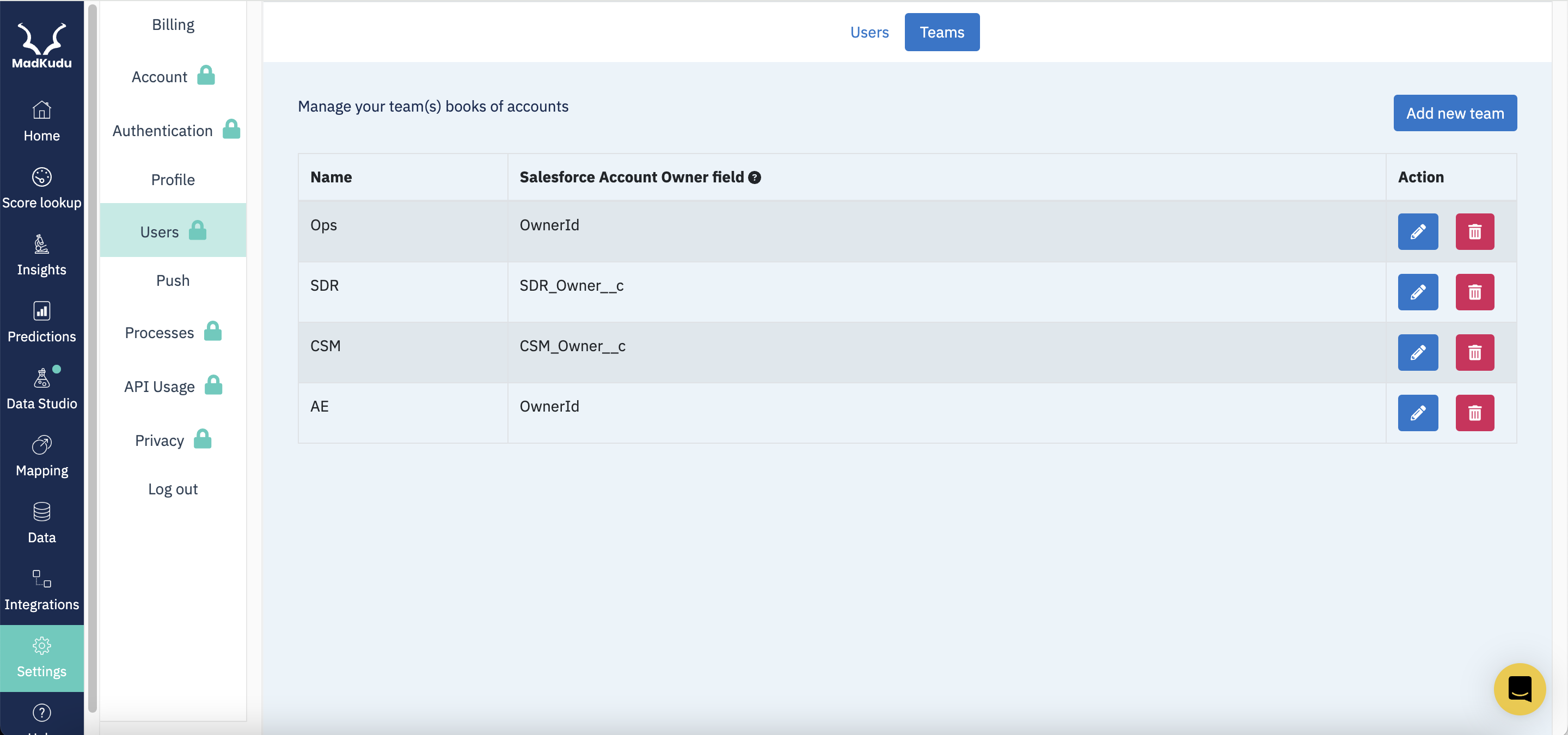1568x735 pixels.
Task: Delete the CSM team
Action: tap(1474, 352)
